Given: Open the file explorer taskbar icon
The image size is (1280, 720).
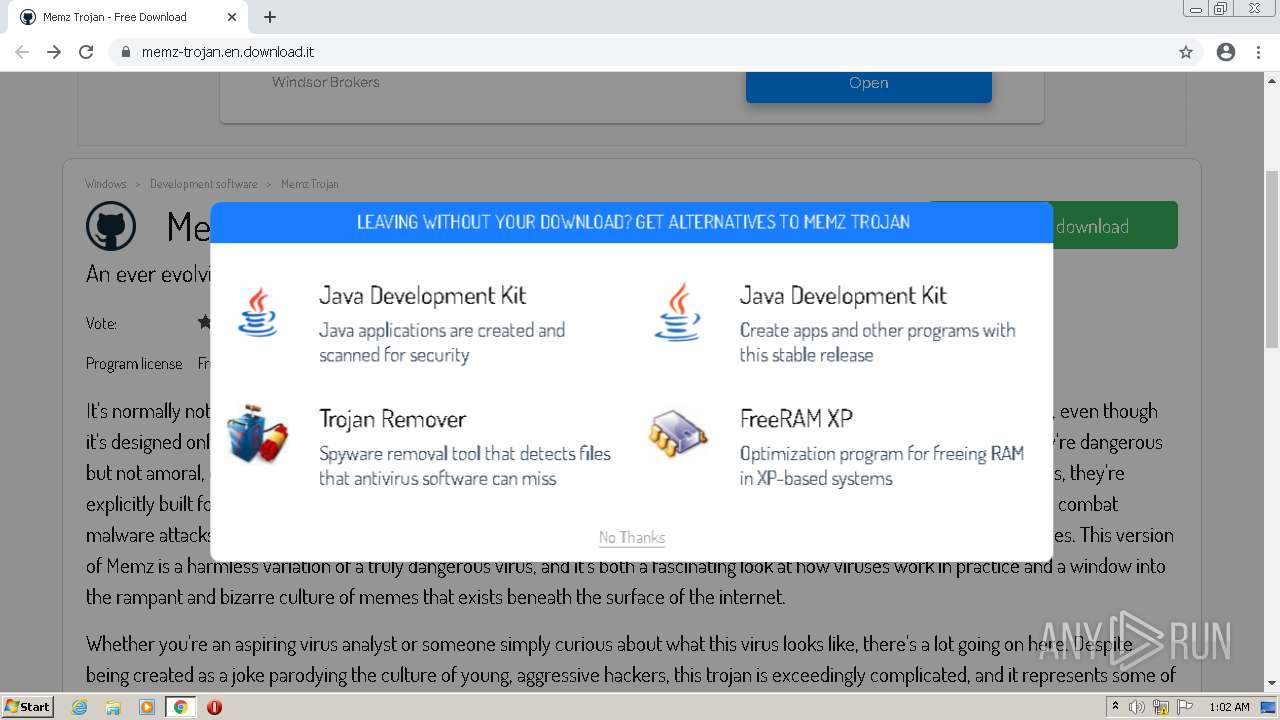Looking at the screenshot, I should point(113,707).
